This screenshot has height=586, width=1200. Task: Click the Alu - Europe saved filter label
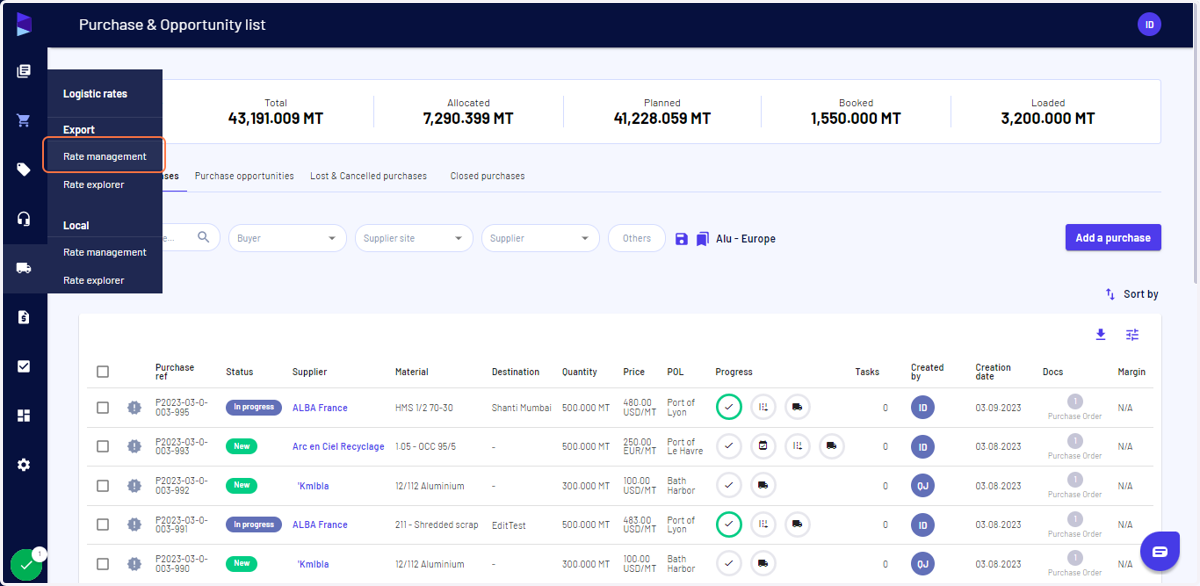click(746, 239)
